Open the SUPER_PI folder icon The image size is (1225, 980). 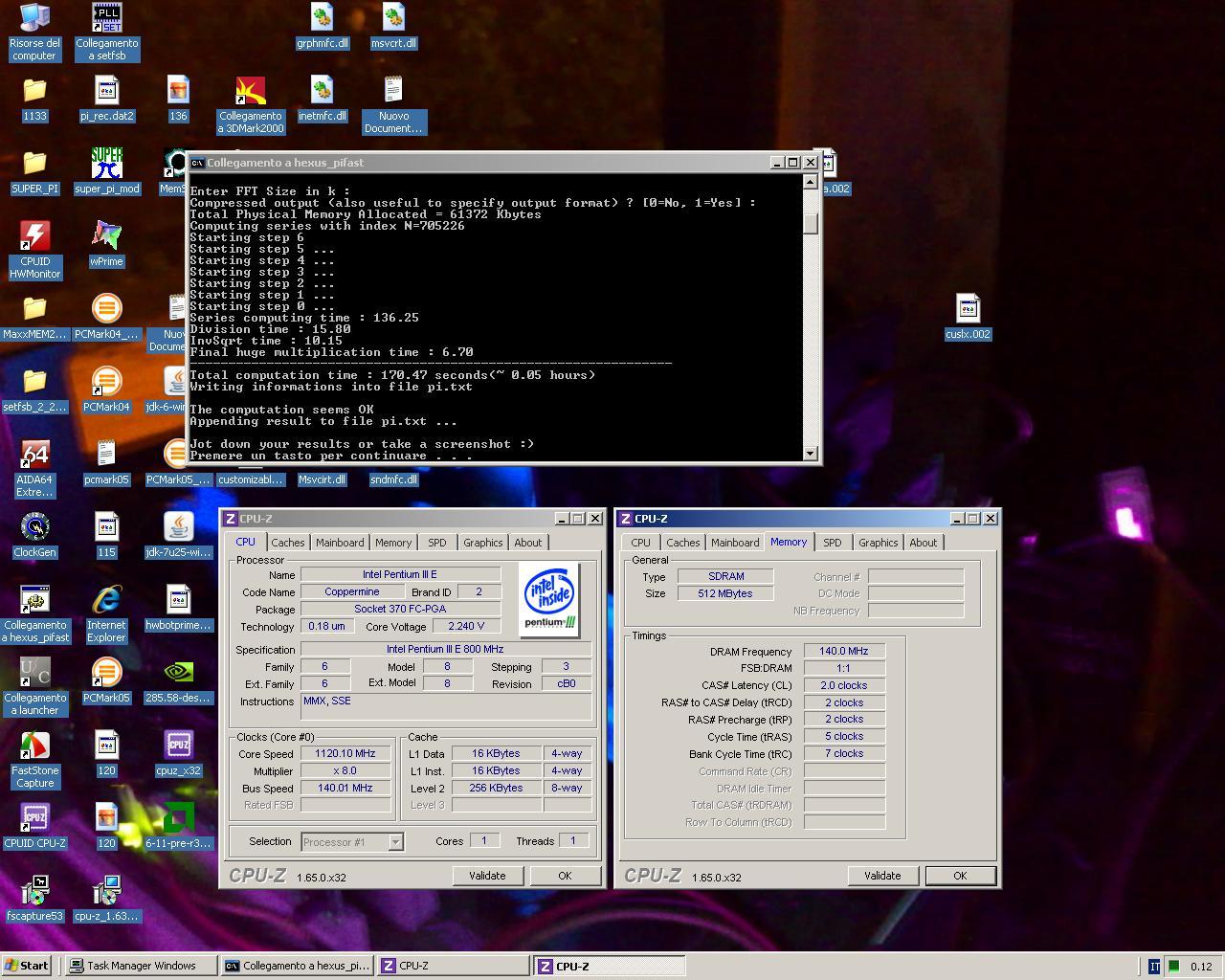(x=34, y=172)
